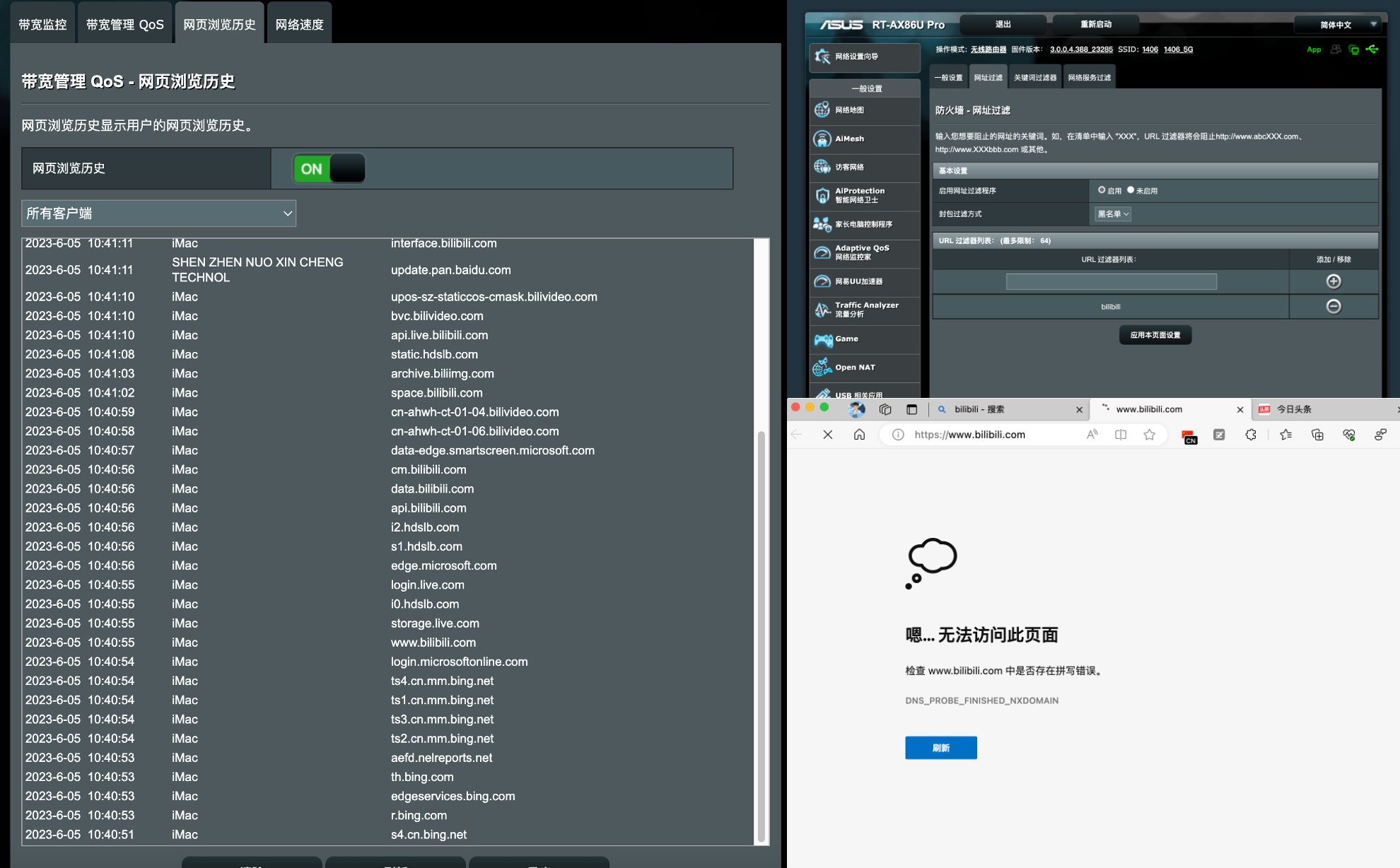This screenshot has height=868, width=1400.
Task: Click the site info icon in address bar
Action: pos(898,435)
